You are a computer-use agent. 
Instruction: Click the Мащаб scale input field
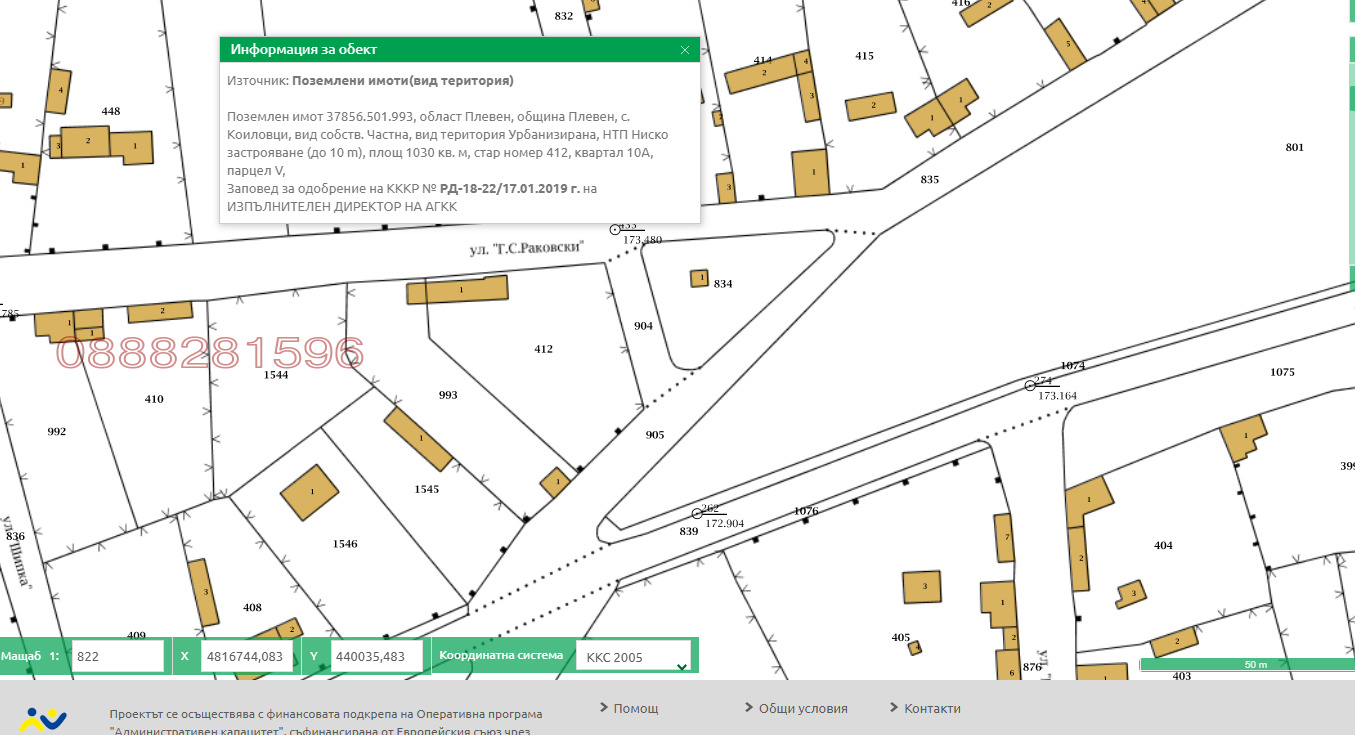[118, 657]
